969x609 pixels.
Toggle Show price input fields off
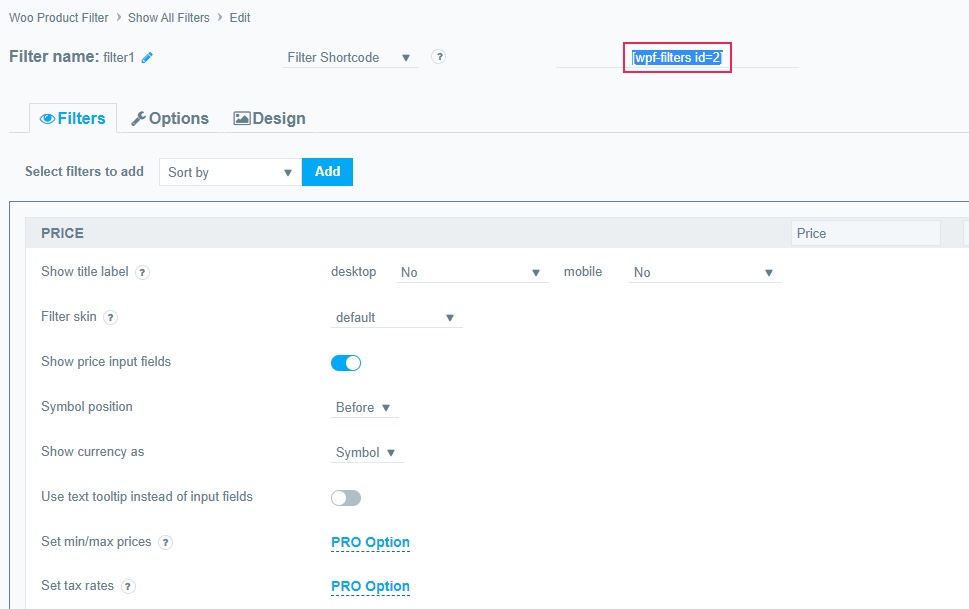[x=346, y=363]
